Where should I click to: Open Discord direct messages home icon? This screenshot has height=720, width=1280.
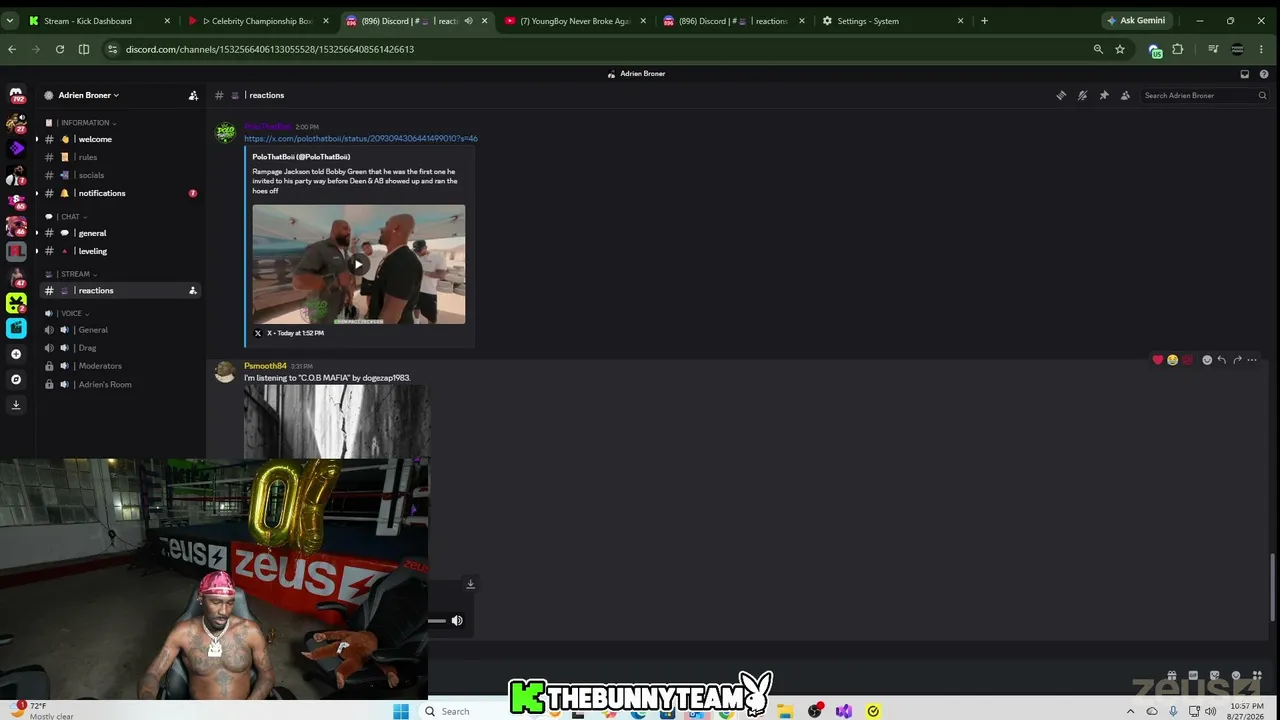click(16, 96)
